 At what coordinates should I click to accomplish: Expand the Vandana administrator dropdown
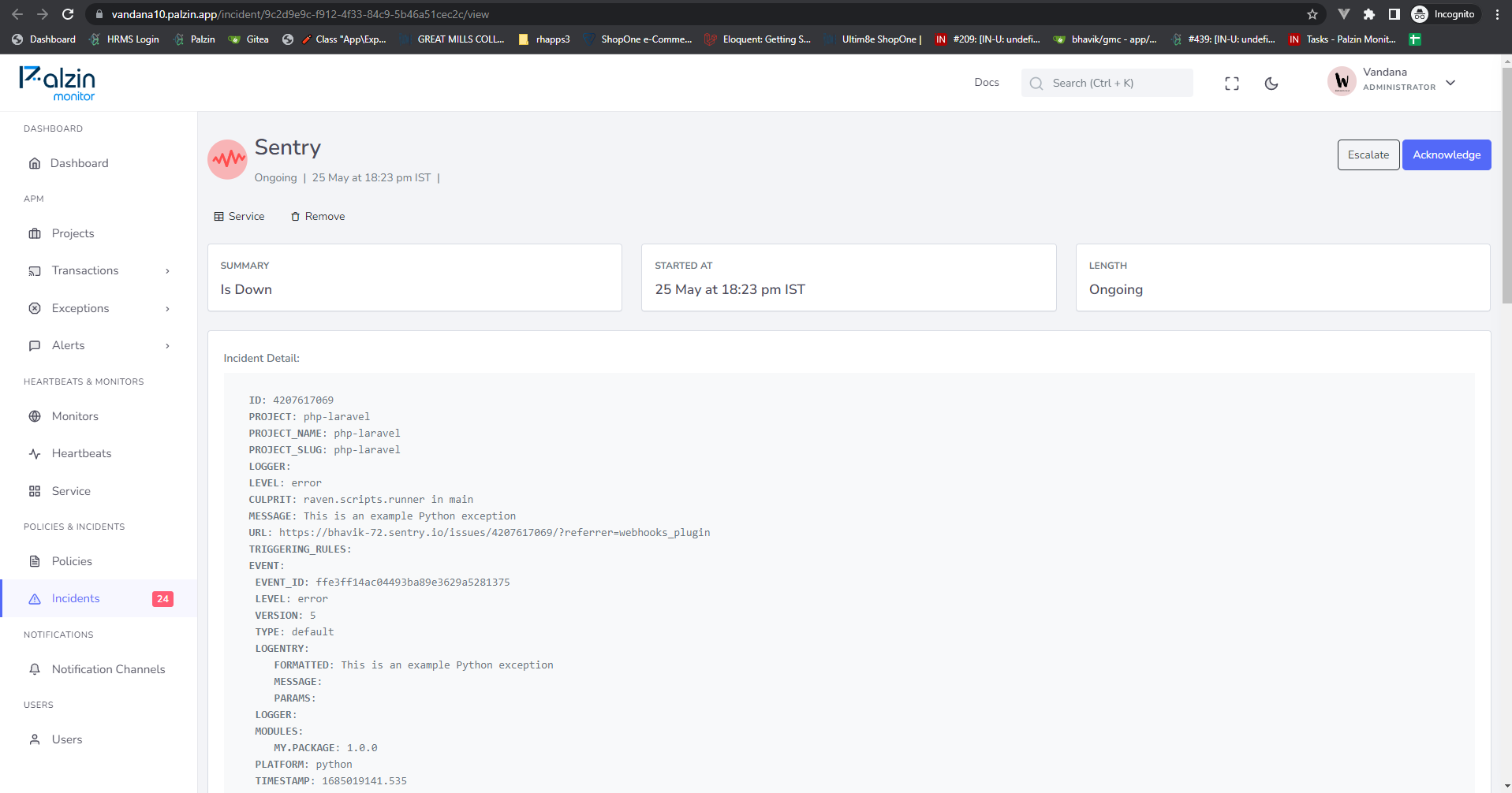point(1450,83)
